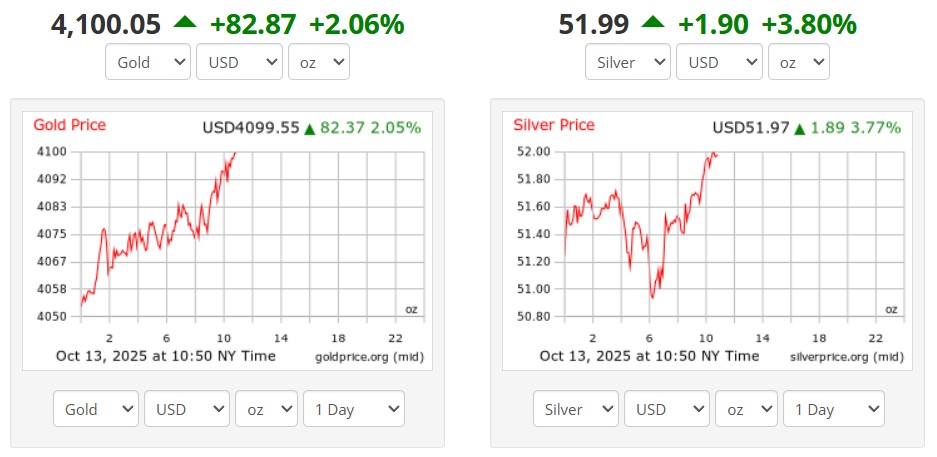
Task: Expand the Silver dropdown below silver chart
Action: (576, 409)
